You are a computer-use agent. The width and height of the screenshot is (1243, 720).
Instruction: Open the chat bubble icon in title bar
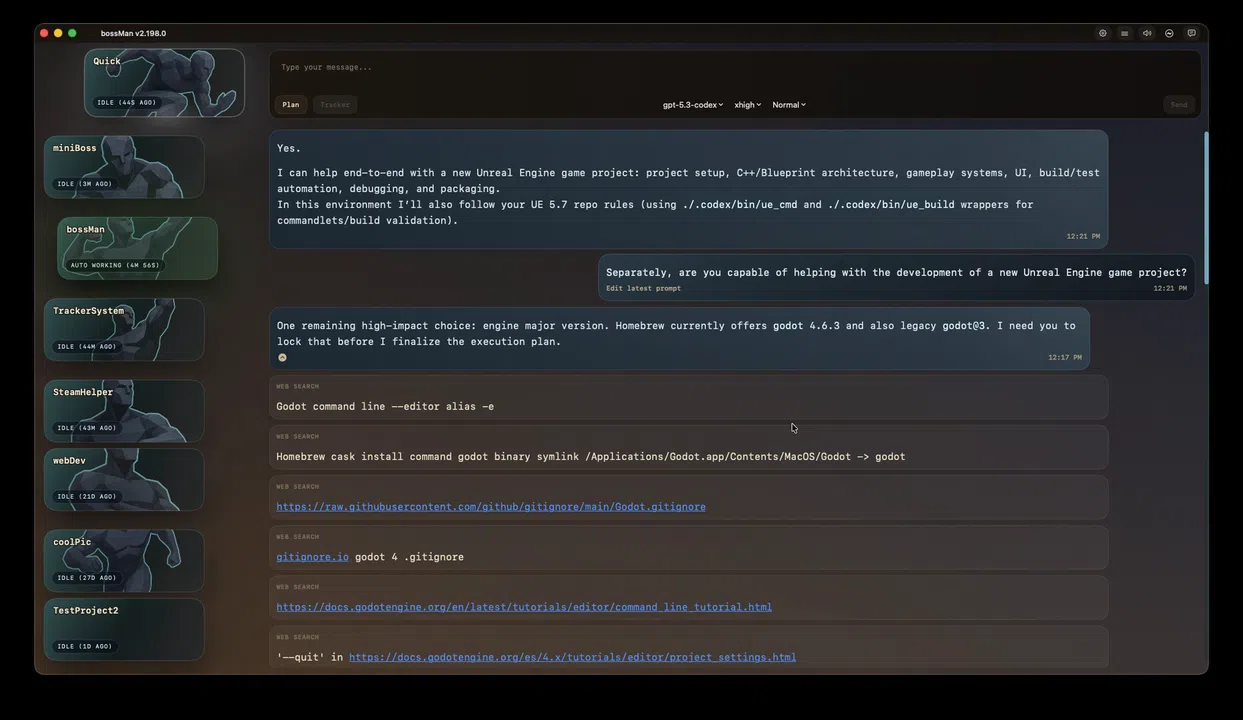pyautogui.click(x=1191, y=33)
